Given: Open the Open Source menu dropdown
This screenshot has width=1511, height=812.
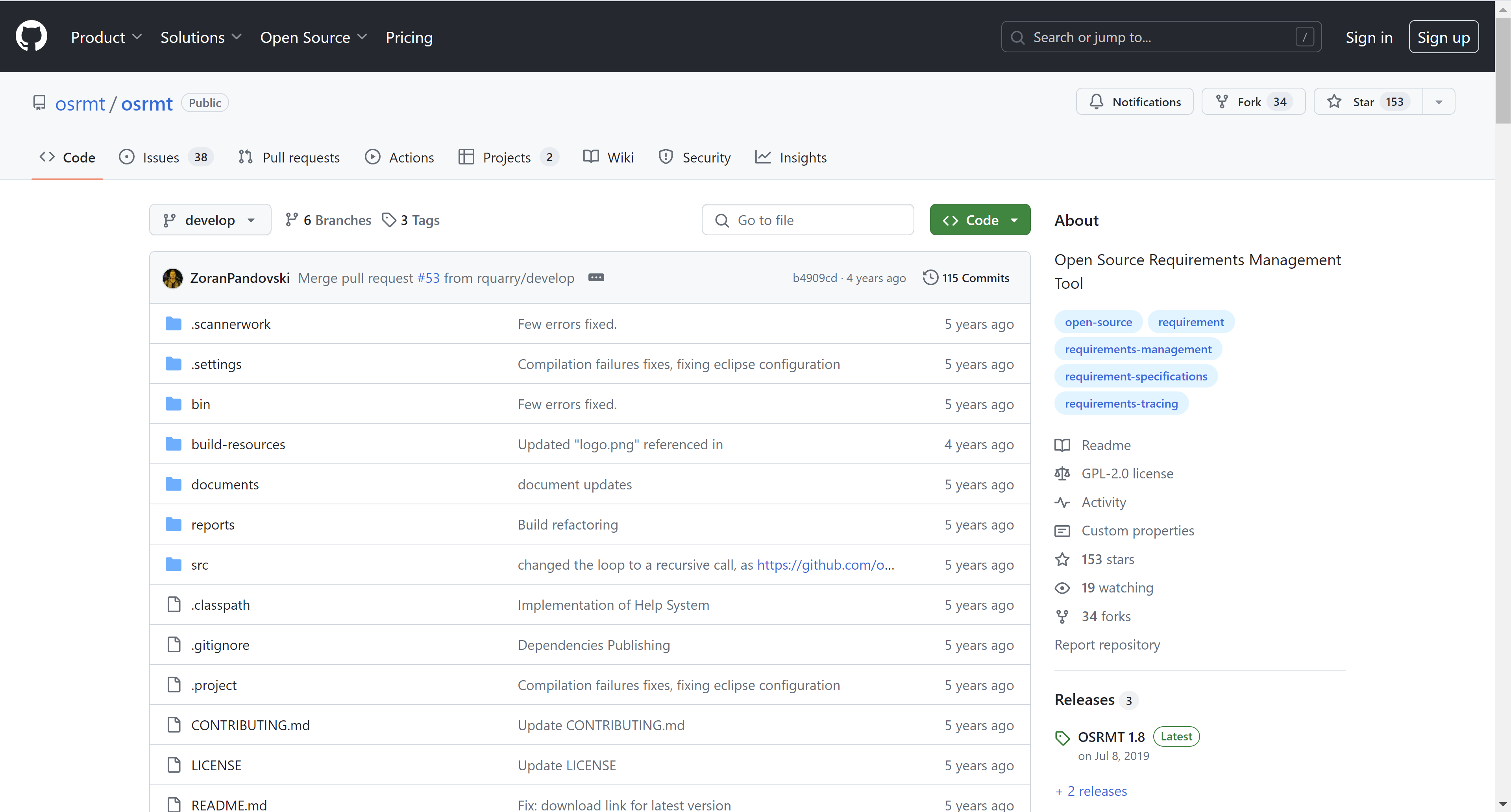Looking at the screenshot, I should (313, 37).
